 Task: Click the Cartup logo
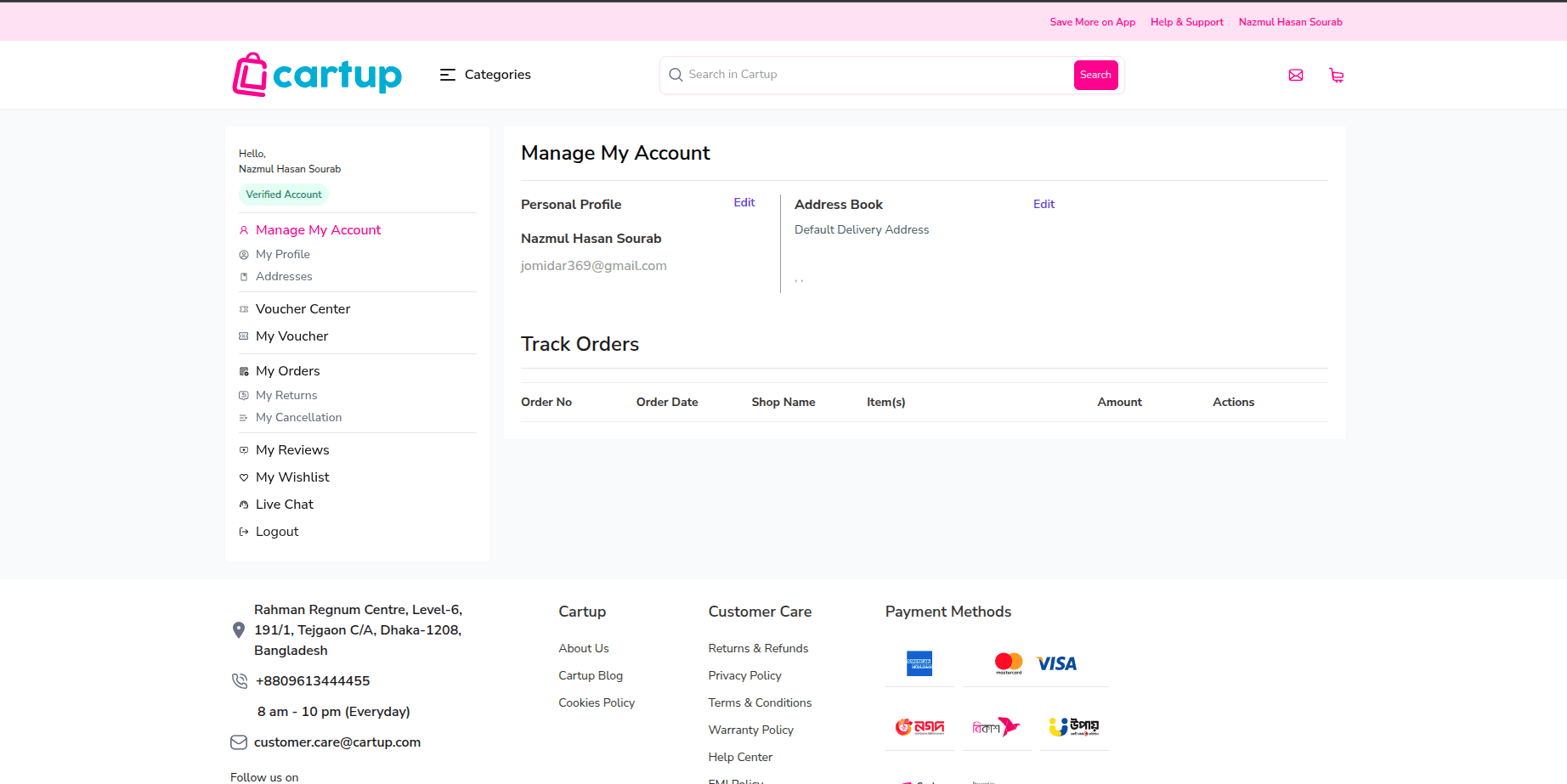(316, 75)
